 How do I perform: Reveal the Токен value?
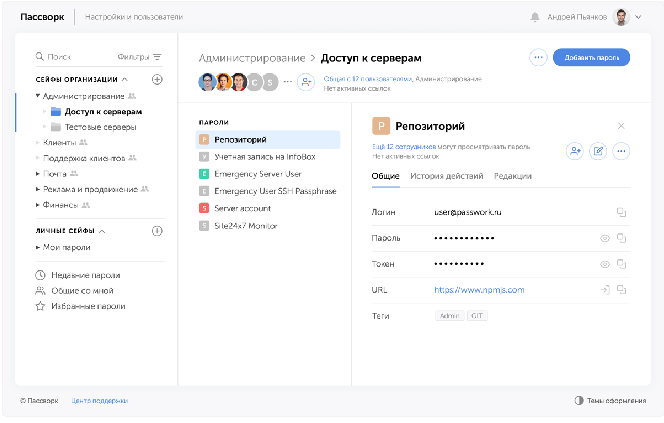click(605, 264)
